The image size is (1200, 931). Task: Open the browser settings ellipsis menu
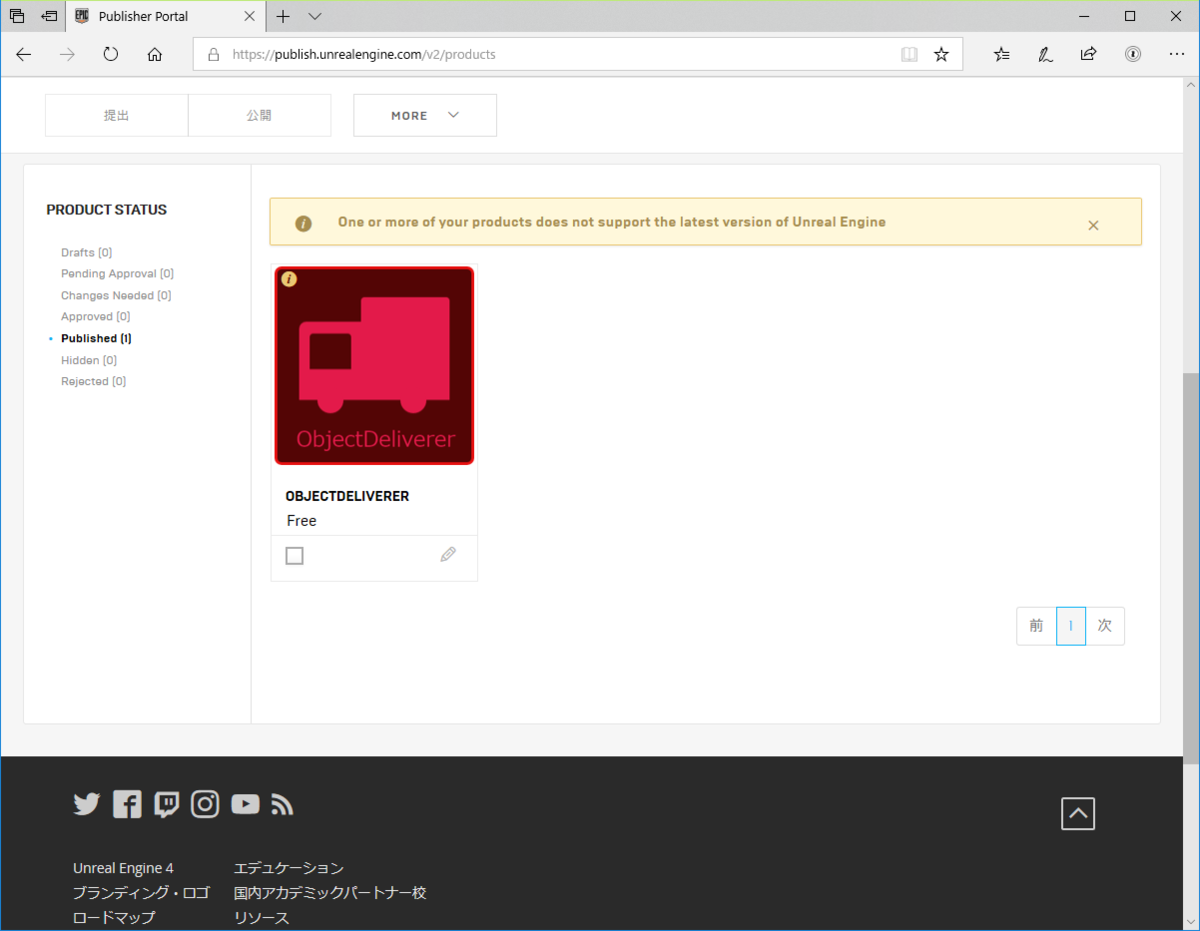point(1176,55)
